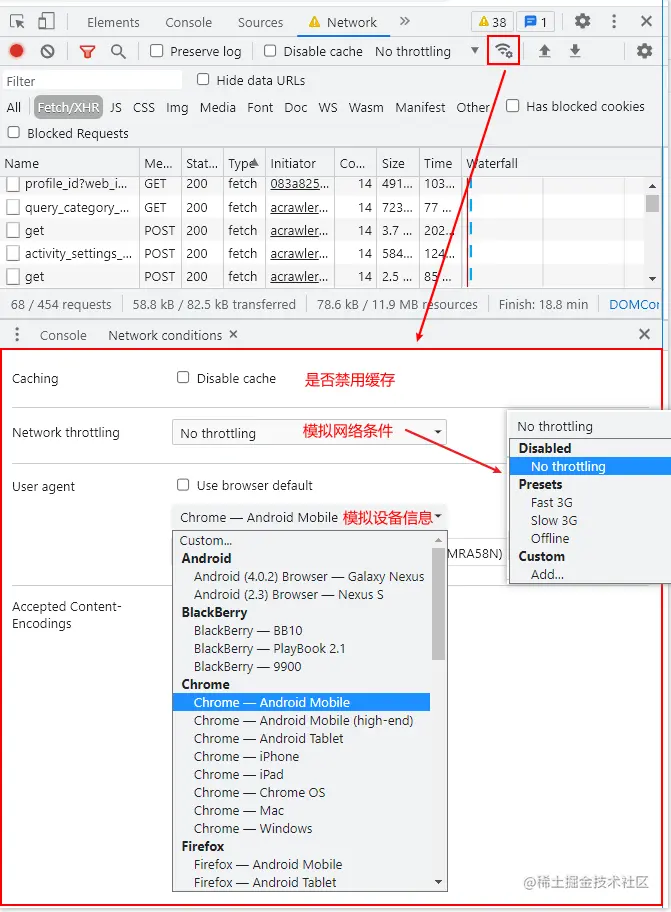Open the drawer three-dot menu beside Console

pyautogui.click(x=17, y=334)
